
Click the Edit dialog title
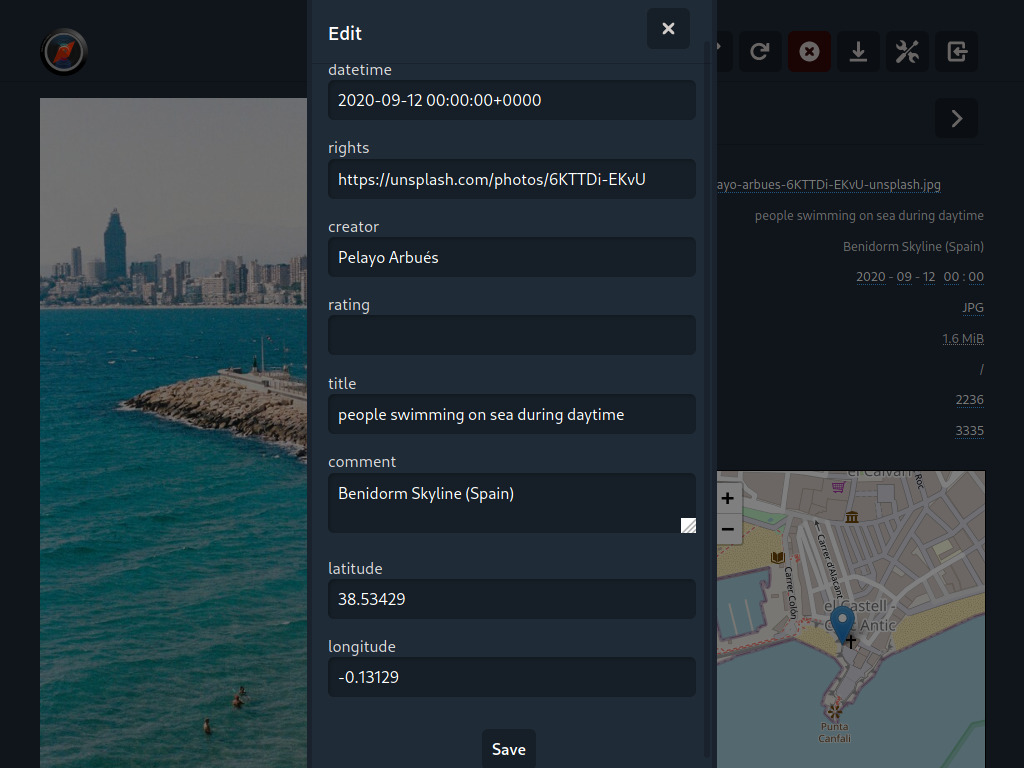pos(345,33)
